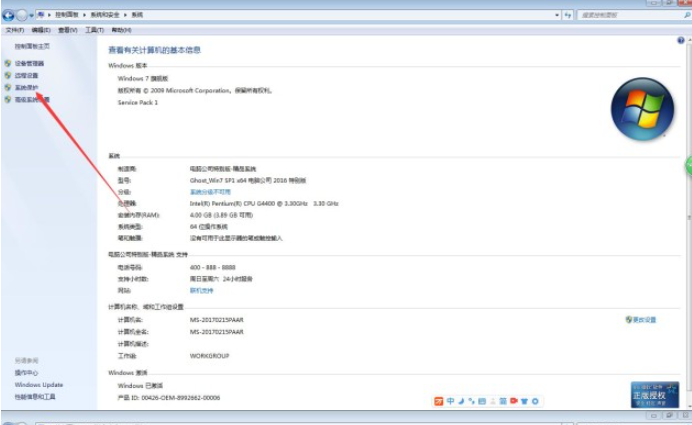Open 系统保护 in the left sidebar

(x=26, y=87)
